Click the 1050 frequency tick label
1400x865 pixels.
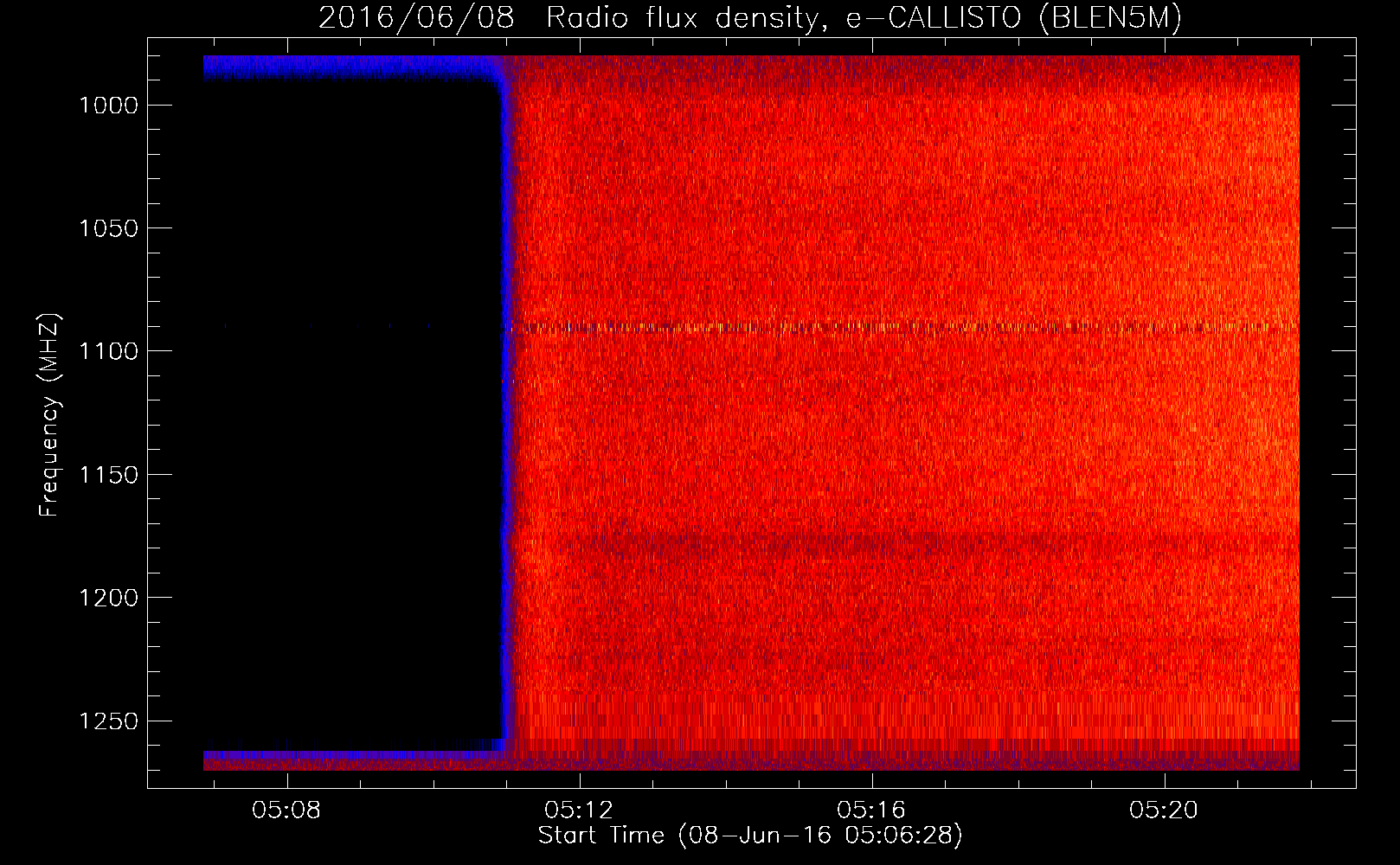(108, 228)
